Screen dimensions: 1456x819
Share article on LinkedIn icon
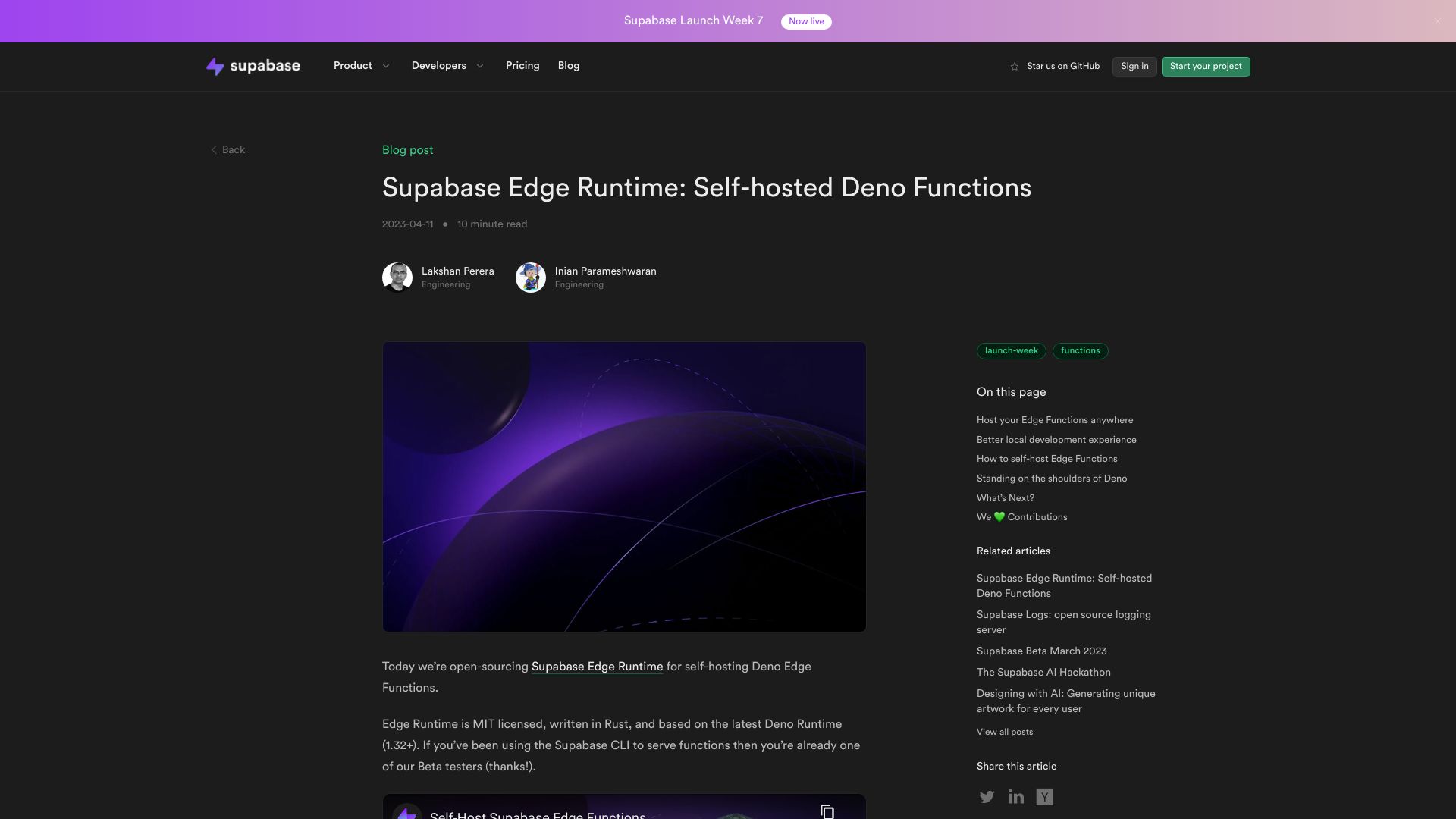pos(1015,797)
